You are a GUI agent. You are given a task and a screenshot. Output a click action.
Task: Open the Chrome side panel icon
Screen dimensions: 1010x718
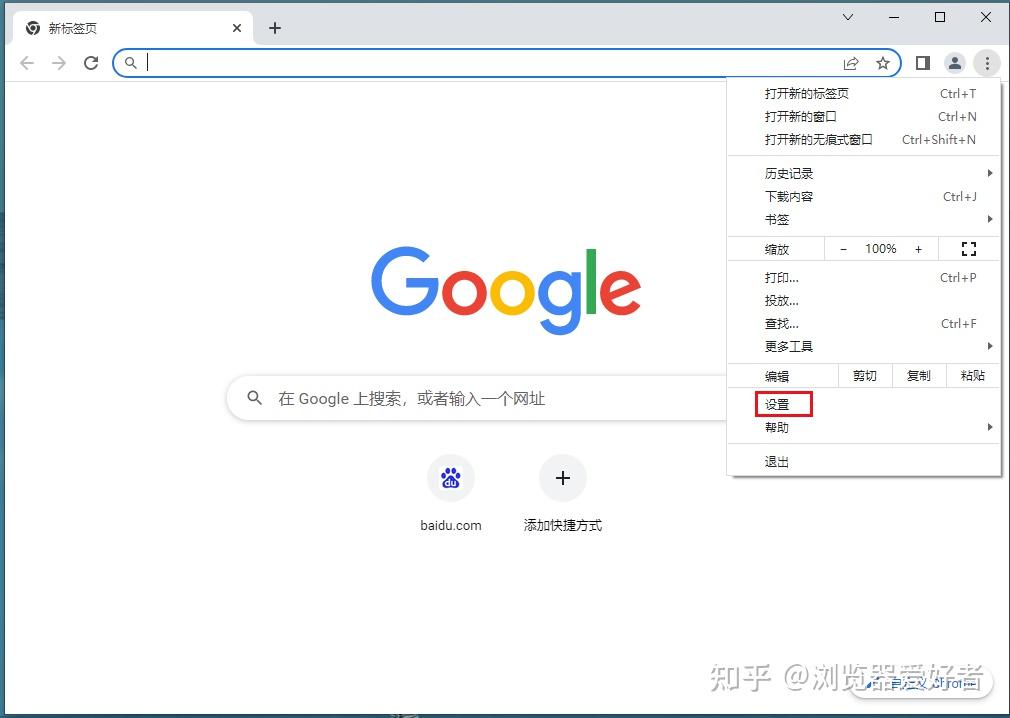pyautogui.click(x=921, y=62)
